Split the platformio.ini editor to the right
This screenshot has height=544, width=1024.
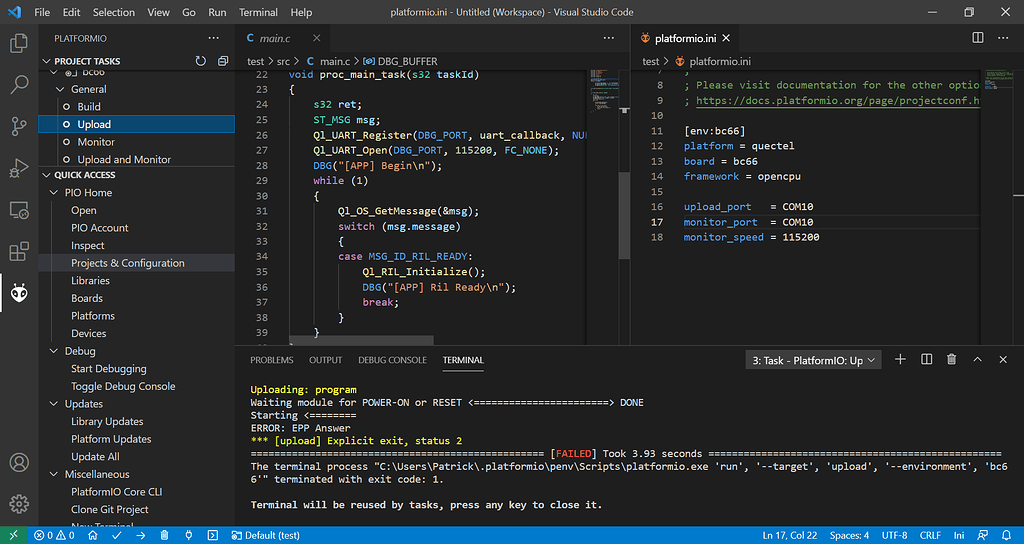pos(978,38)
